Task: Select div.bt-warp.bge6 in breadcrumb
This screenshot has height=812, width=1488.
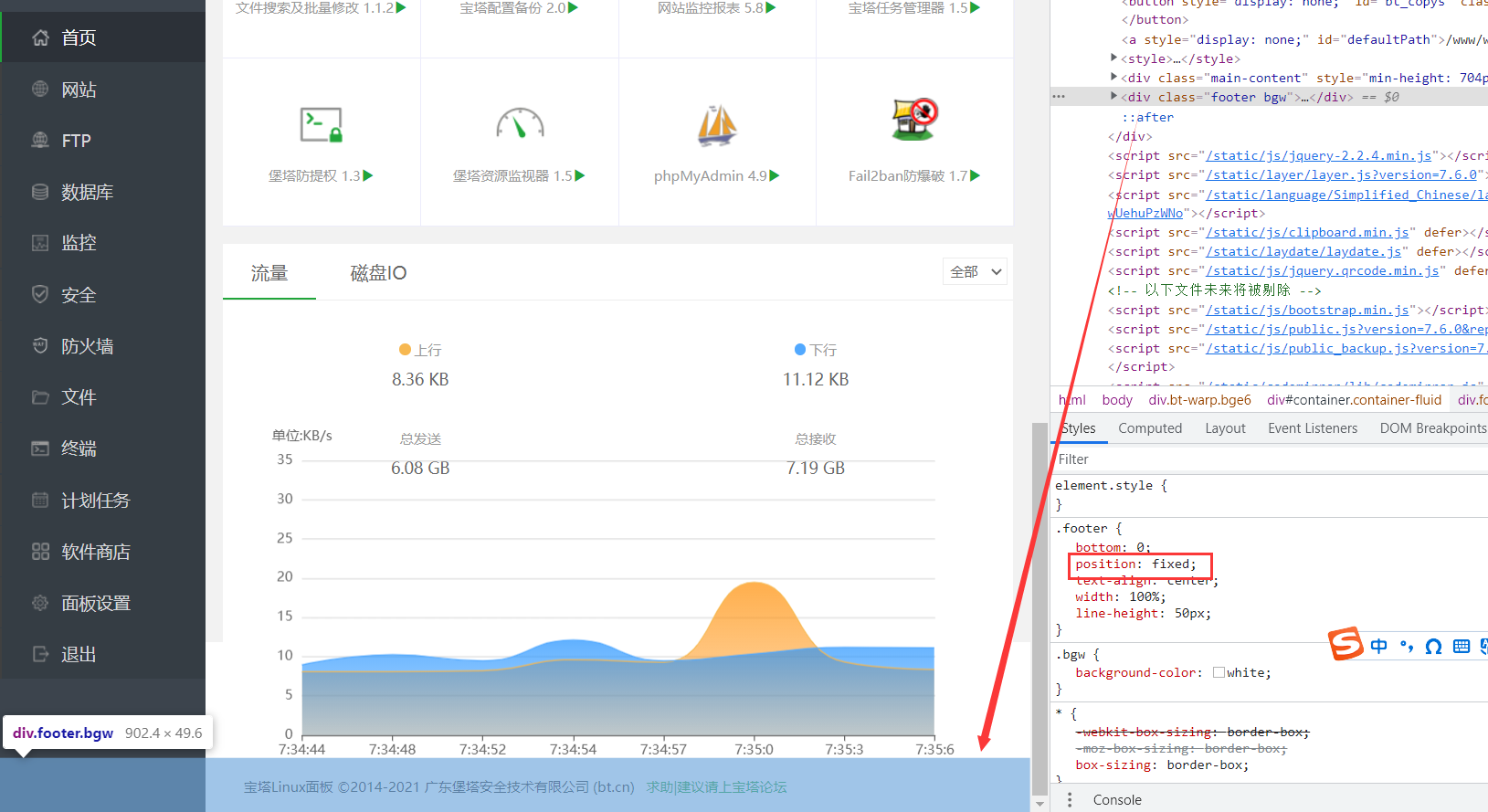Action: pyautogui.click(x=1199, y=400)
